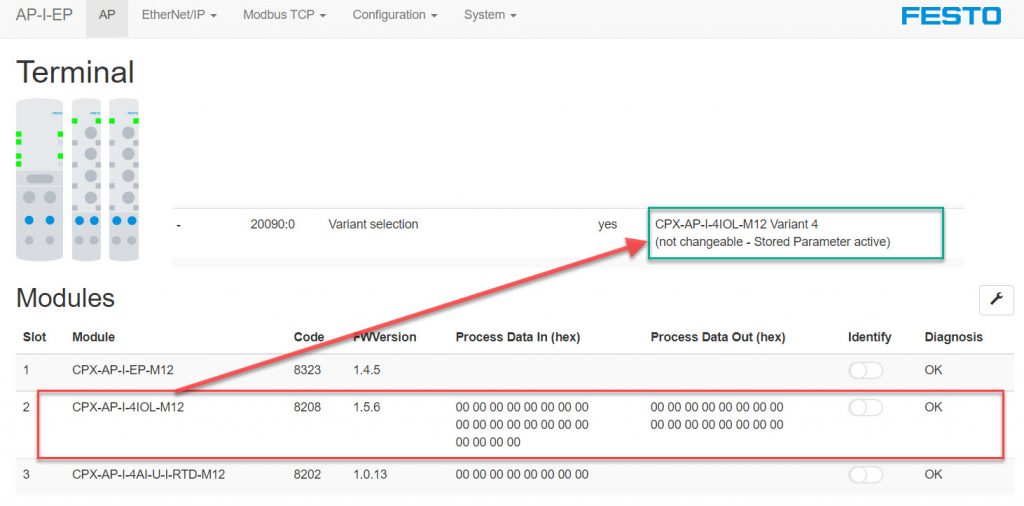1024x506 pixels.
Task: Click Diagnosis OK for slot 3
Action: point(933,475)
